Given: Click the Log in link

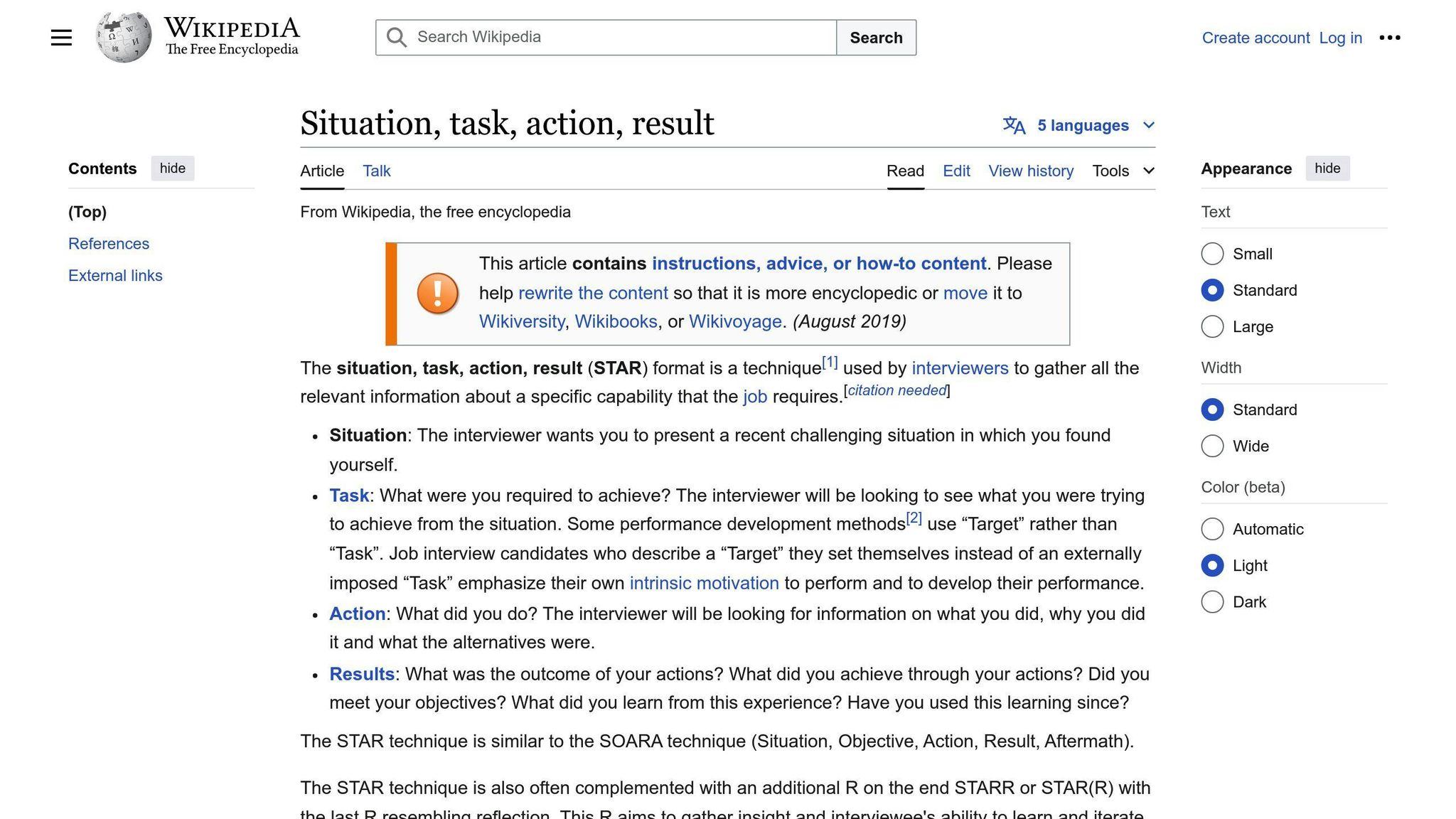Looking at the screenshot, I should pyautogui.click(x=1340, y=38).
